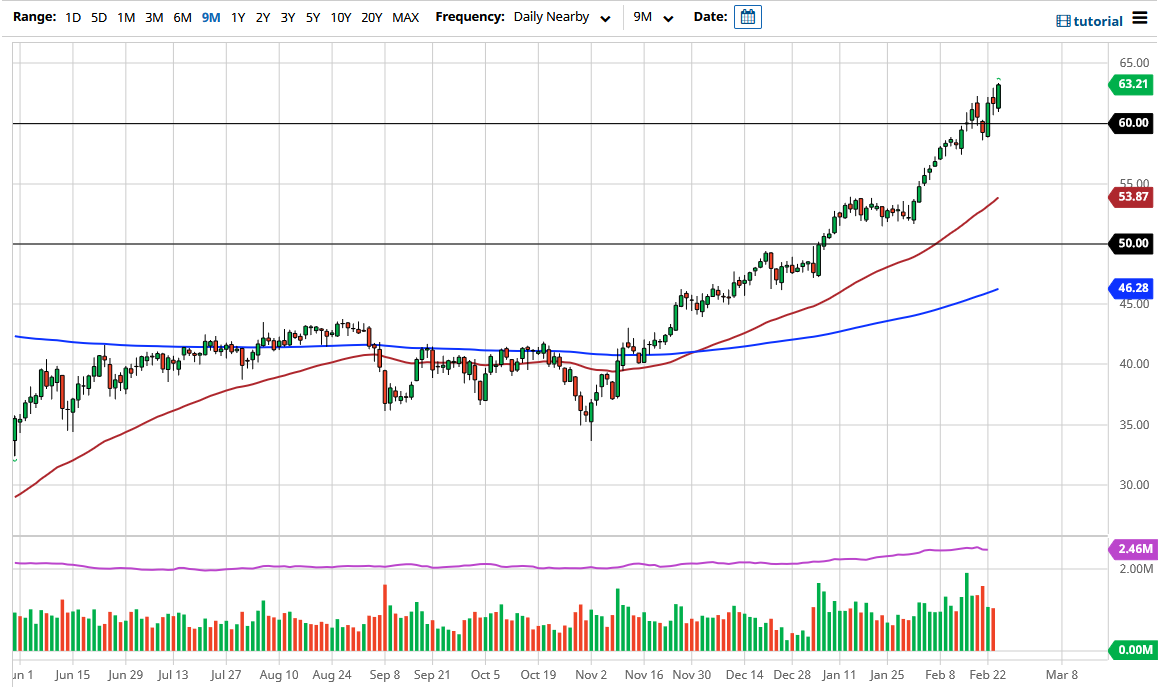1160x695 pixels.
Task: Select the 20Y range option
Action: pos(370,17)
